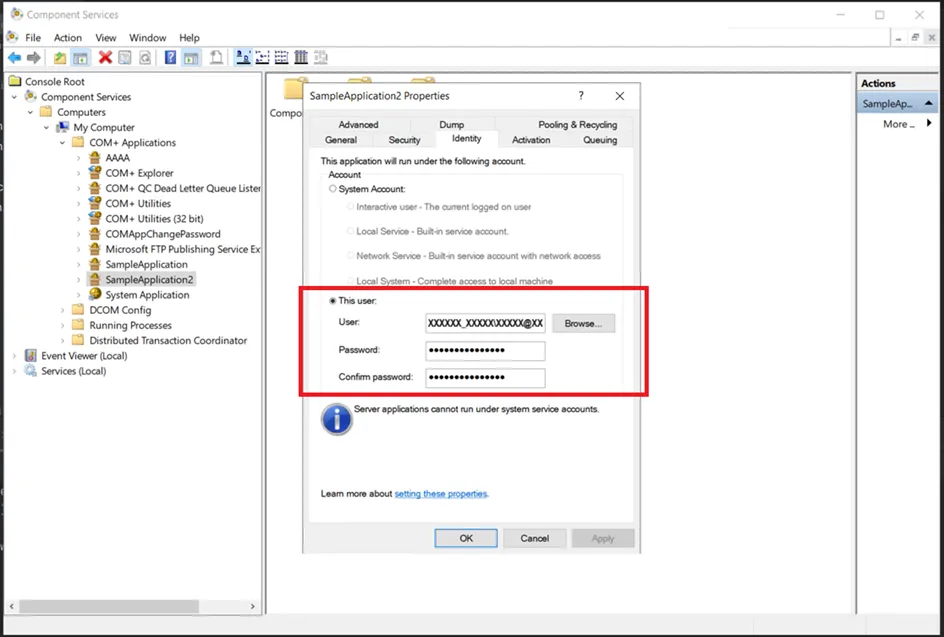The image size is (944, 637).
Task: Expand Event Viewer (Local) node
Action: point(14,356)
